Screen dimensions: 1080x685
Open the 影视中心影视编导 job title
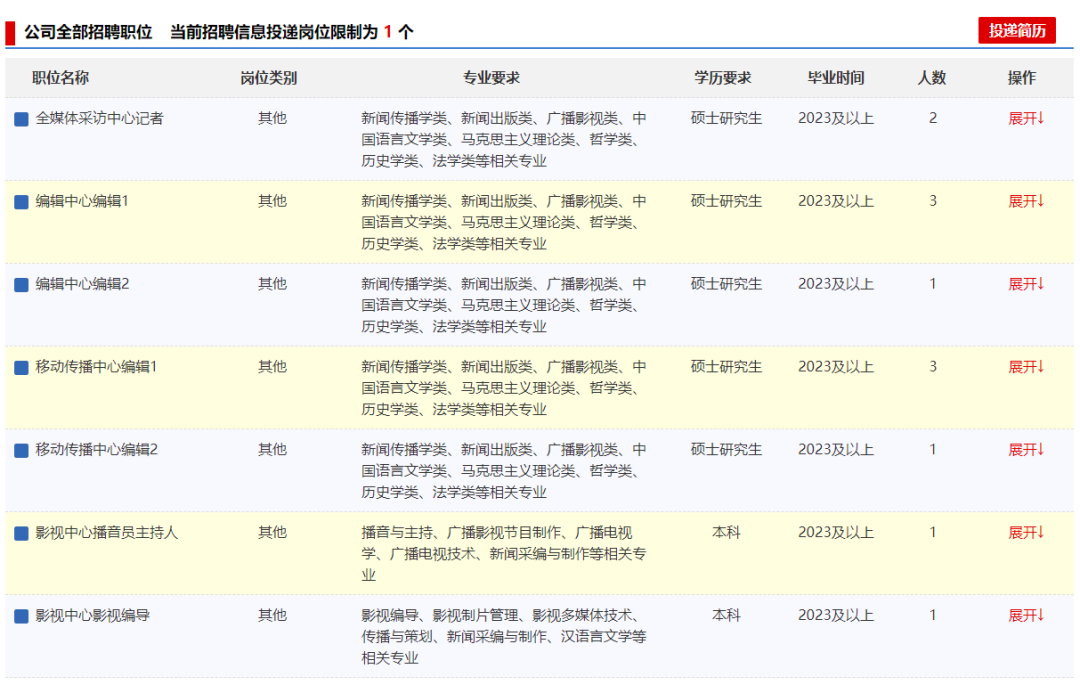(x=92, y=616)
